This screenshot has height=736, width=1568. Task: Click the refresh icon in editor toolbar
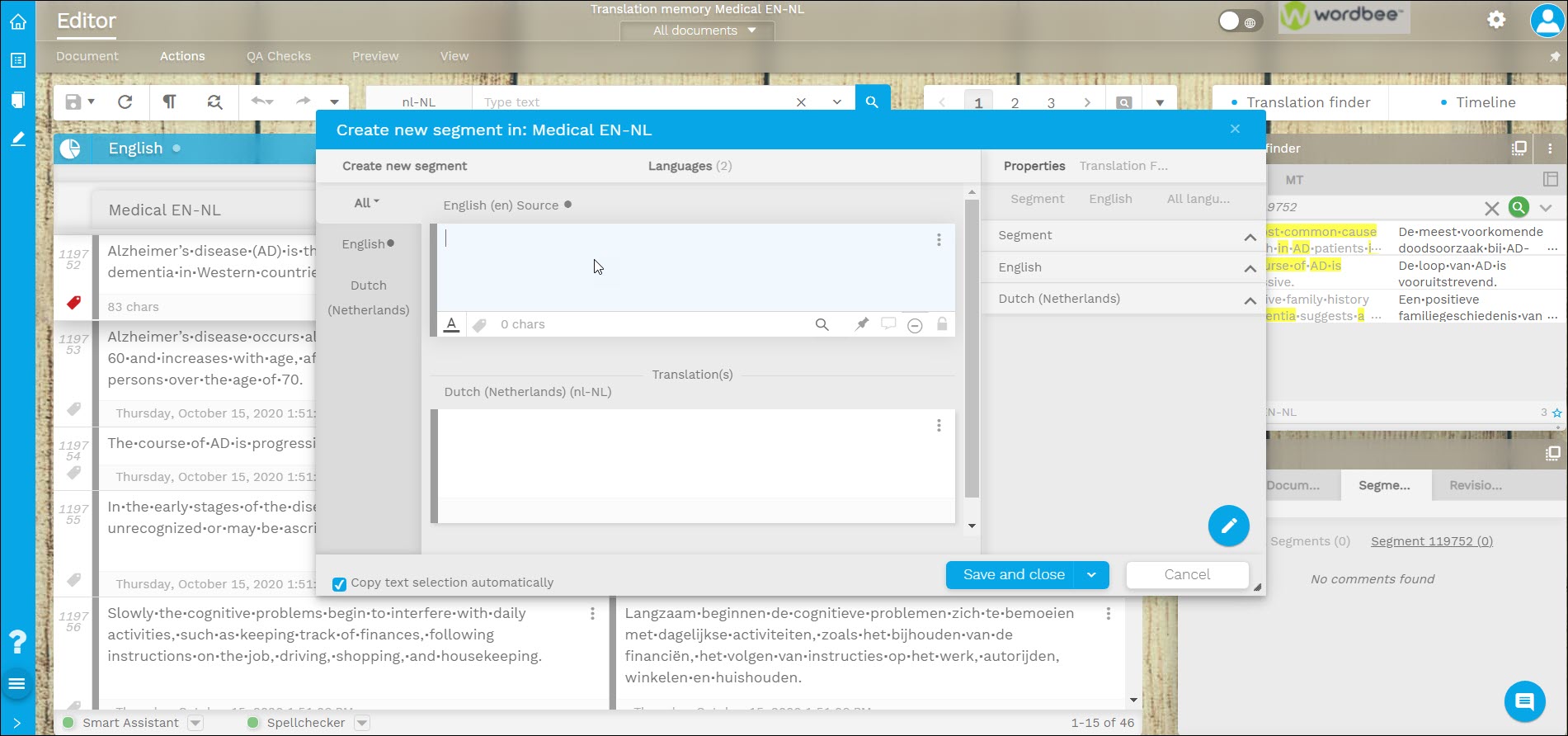(125, 101)
